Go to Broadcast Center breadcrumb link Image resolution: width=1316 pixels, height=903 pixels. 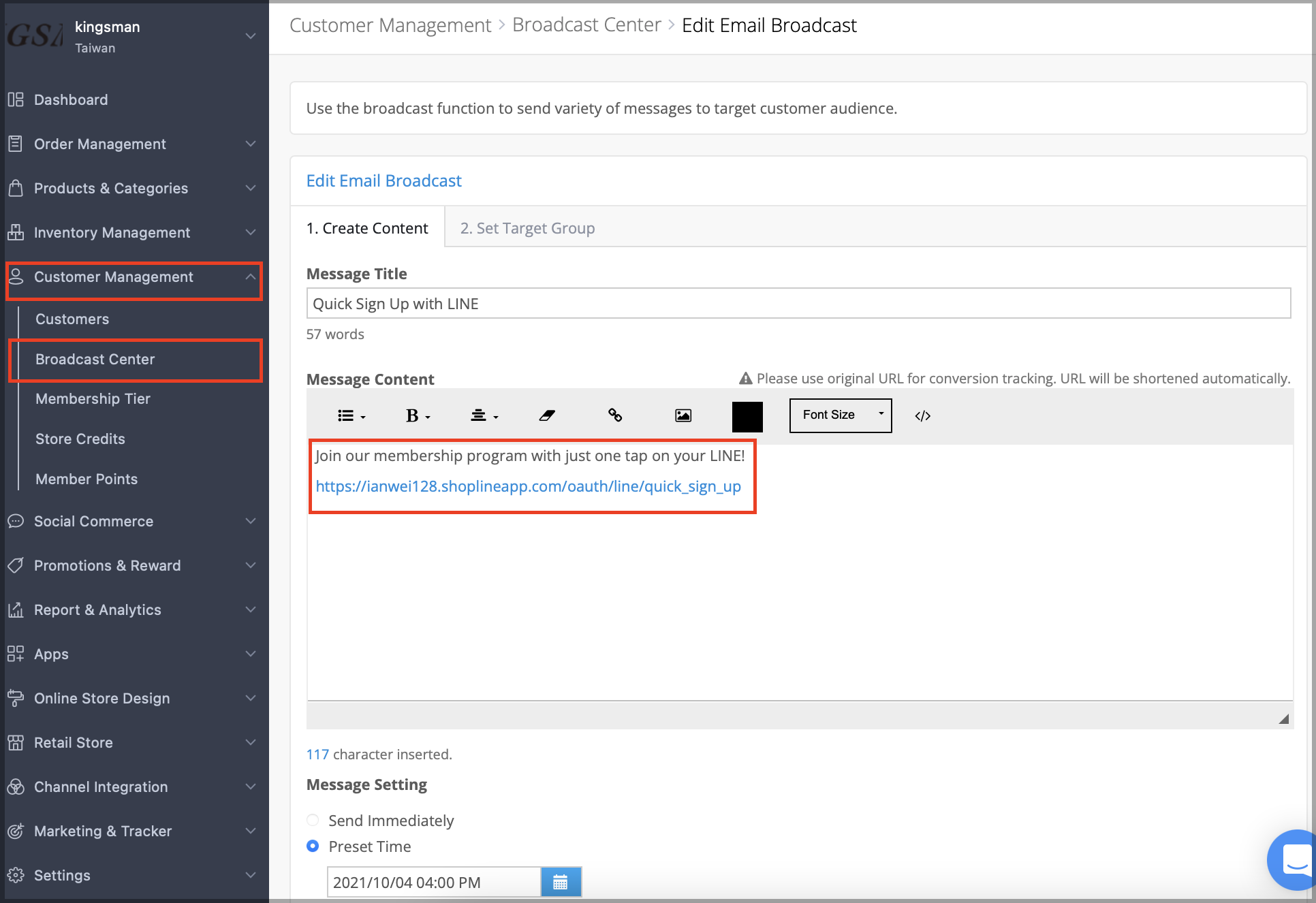[x=586, y=25]
